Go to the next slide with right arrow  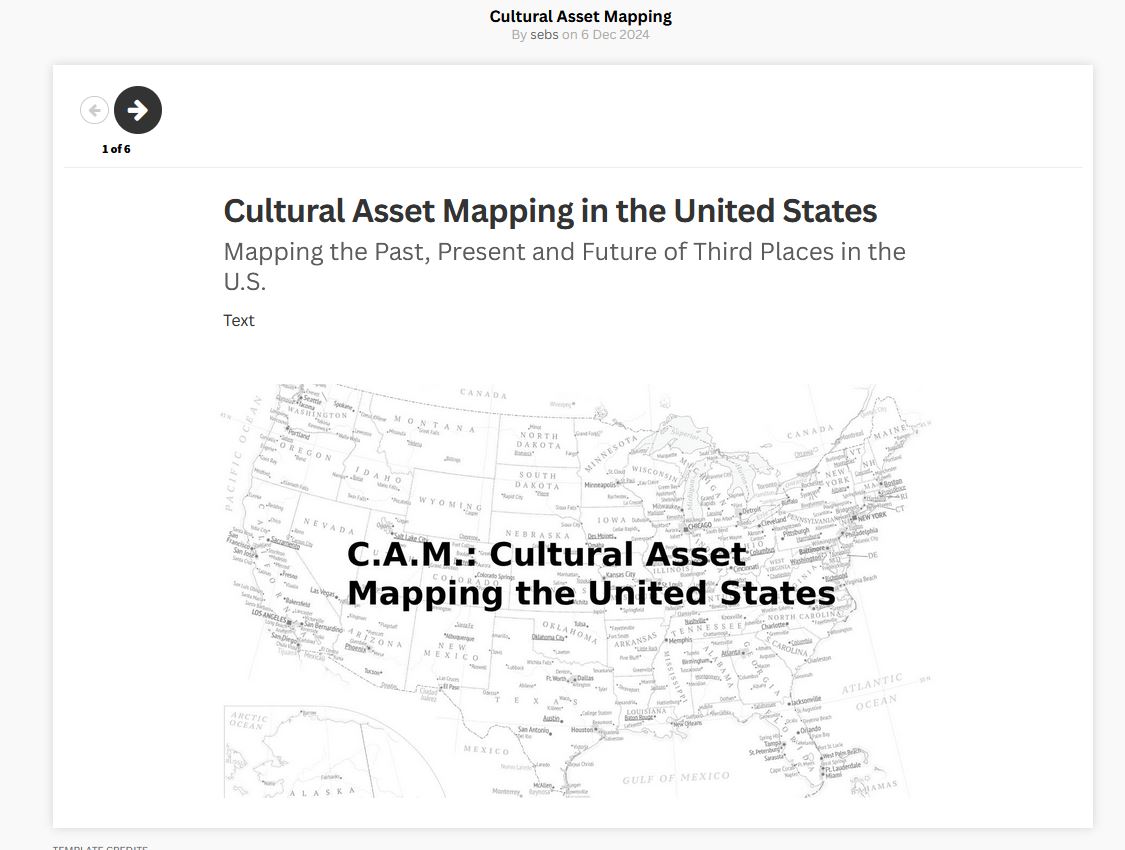tap(138, 110)
